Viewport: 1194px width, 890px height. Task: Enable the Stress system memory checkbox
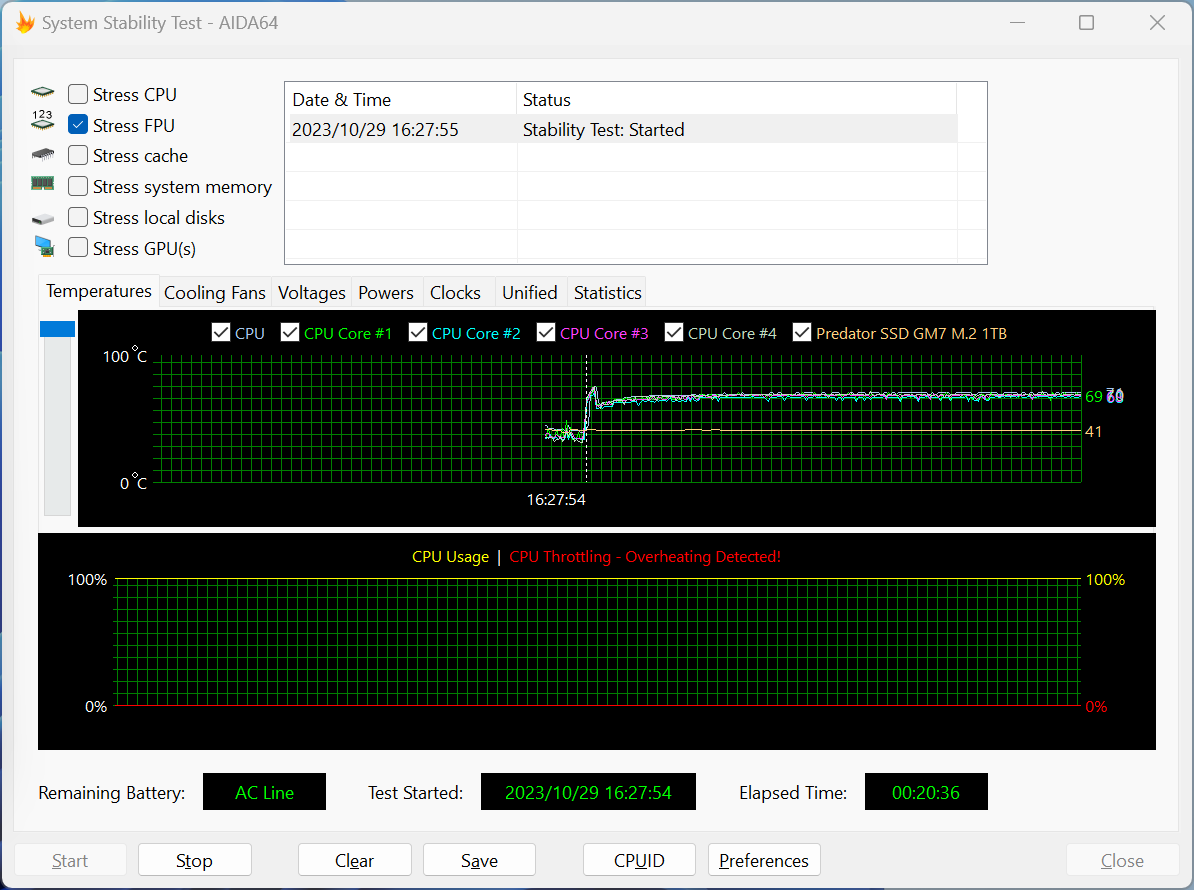pos(78,187)
